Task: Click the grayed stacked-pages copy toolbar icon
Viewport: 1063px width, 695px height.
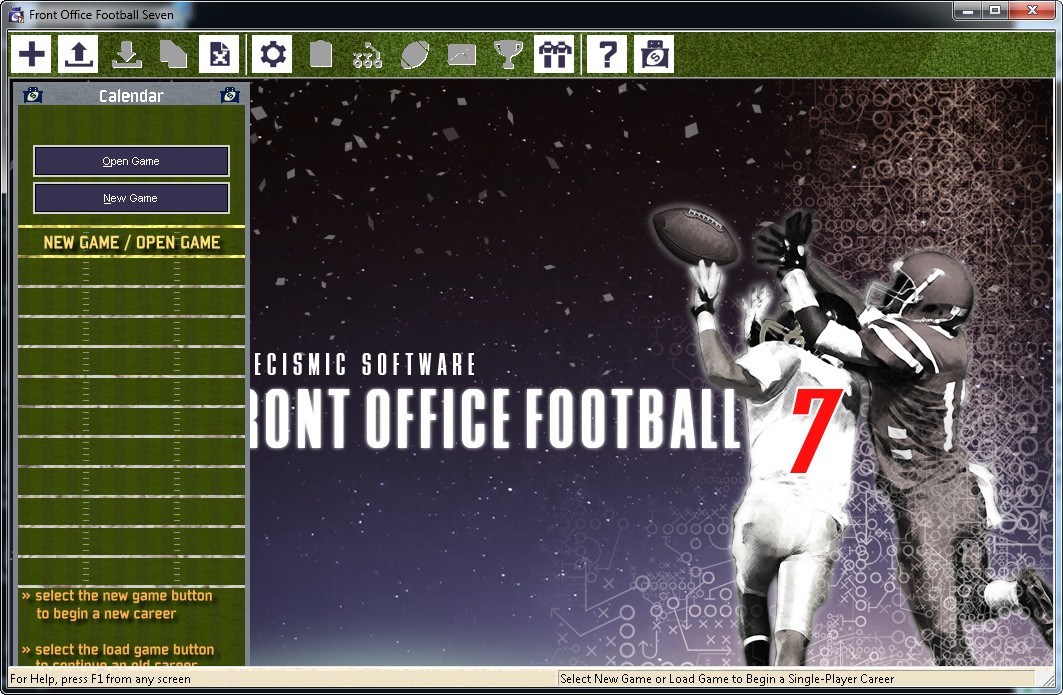Action: [173, 54]
